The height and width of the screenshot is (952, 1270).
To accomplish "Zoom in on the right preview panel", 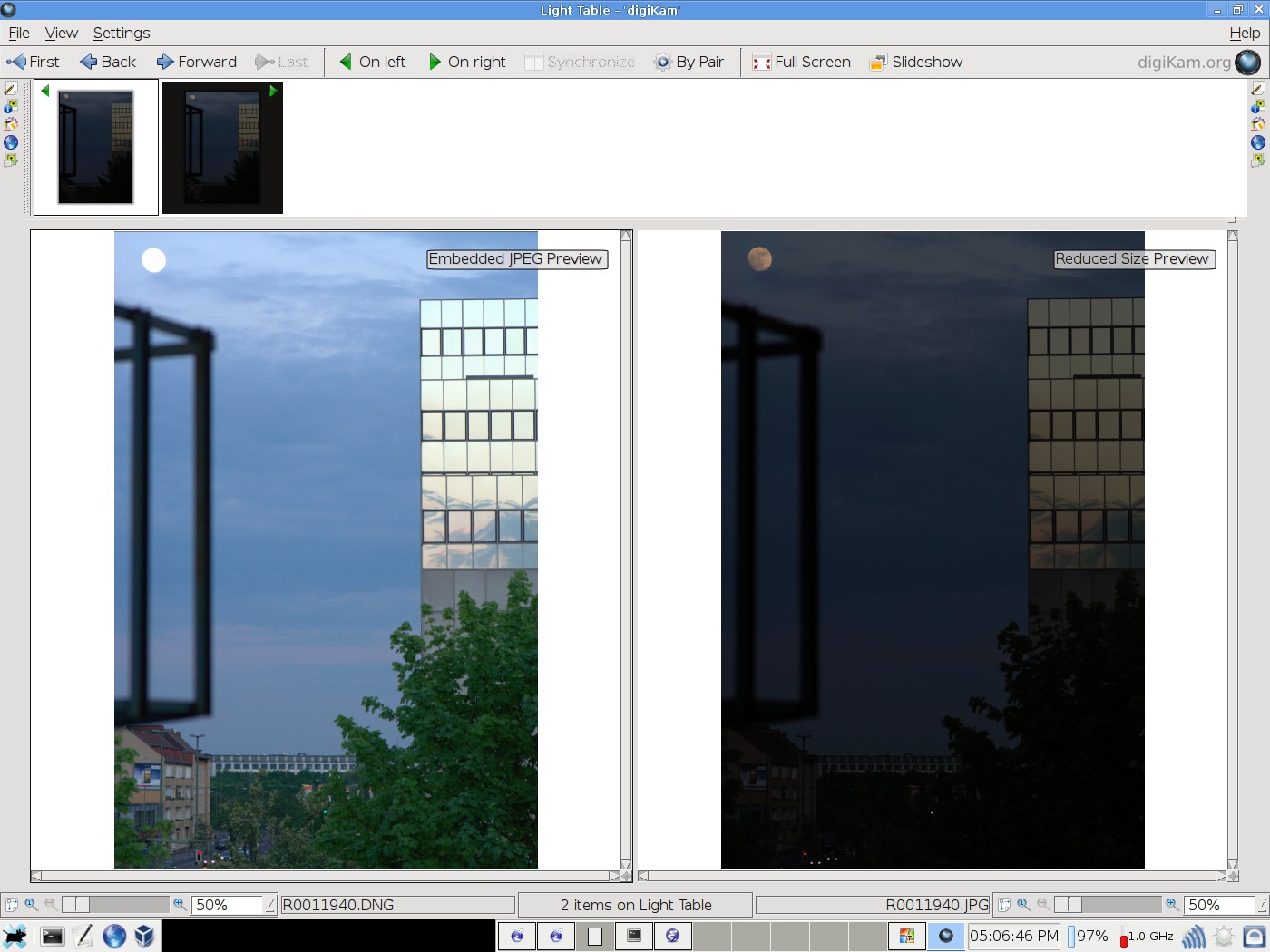I will (1172, 905).
